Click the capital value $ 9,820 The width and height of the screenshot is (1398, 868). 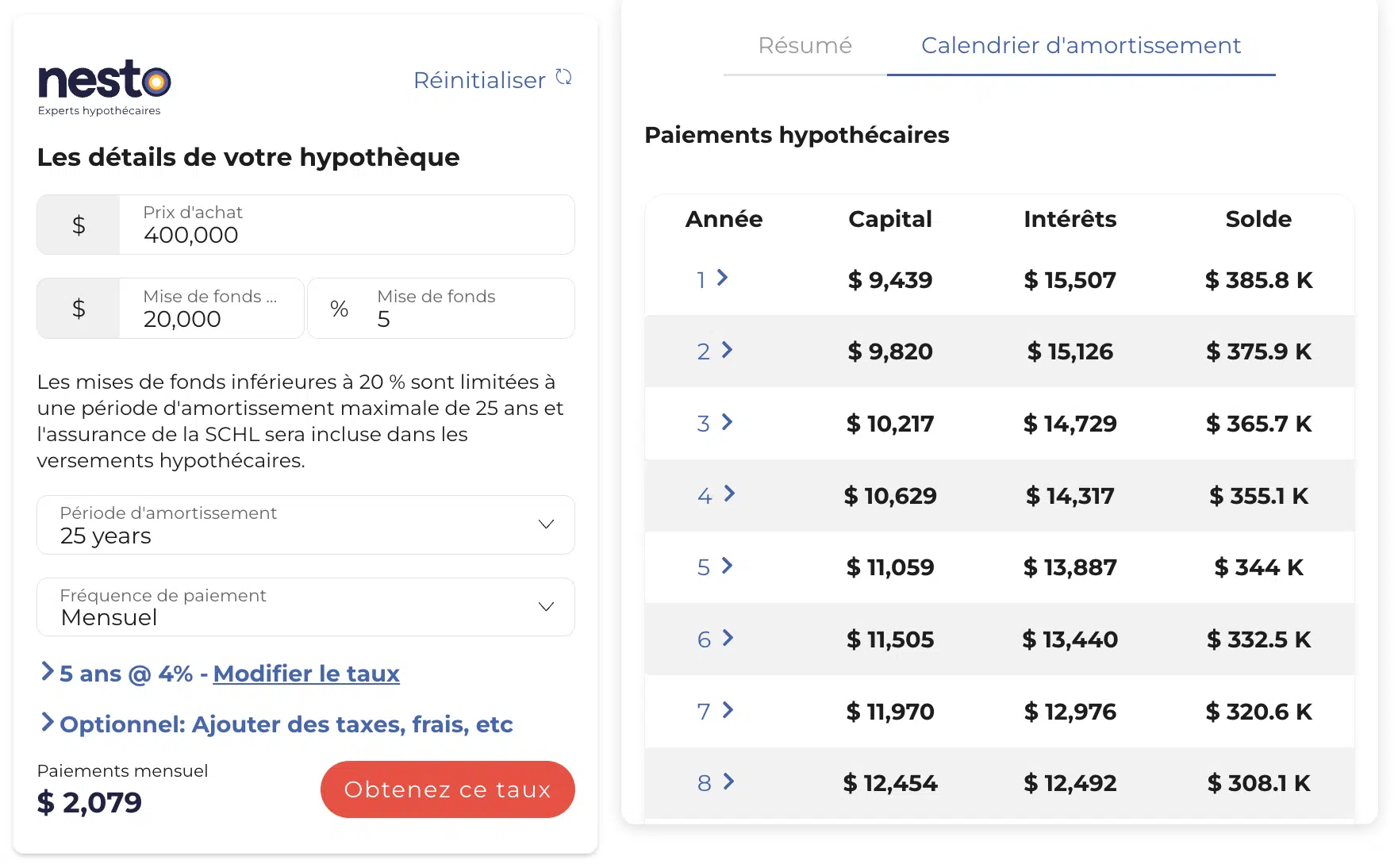click(890, 351)
